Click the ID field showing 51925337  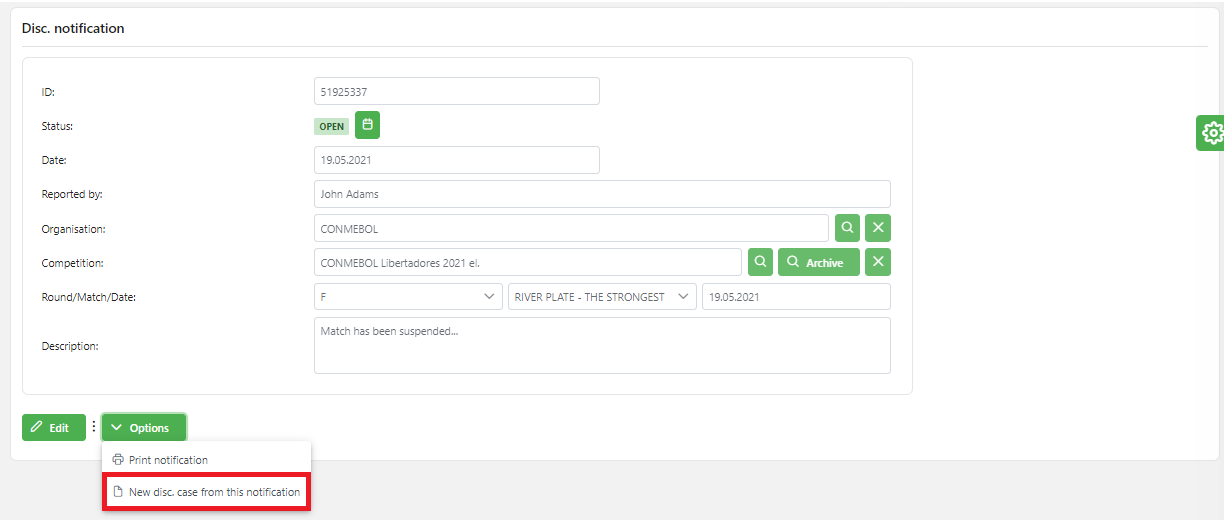click(x=456, y=91)
